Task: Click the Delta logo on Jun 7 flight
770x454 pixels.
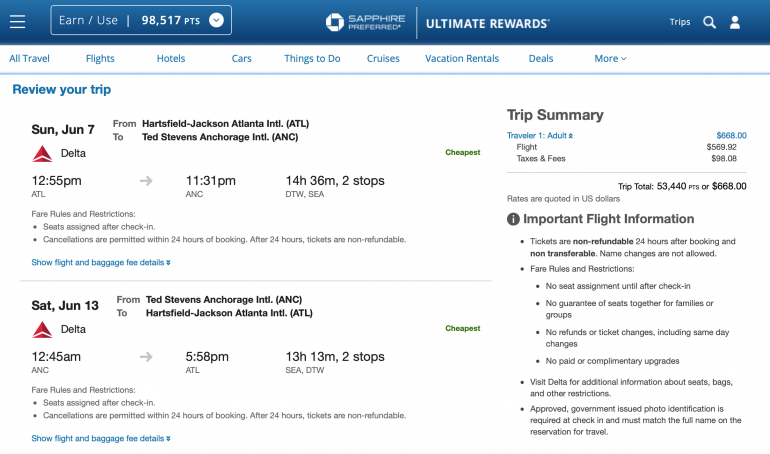Action: [42, 153]
